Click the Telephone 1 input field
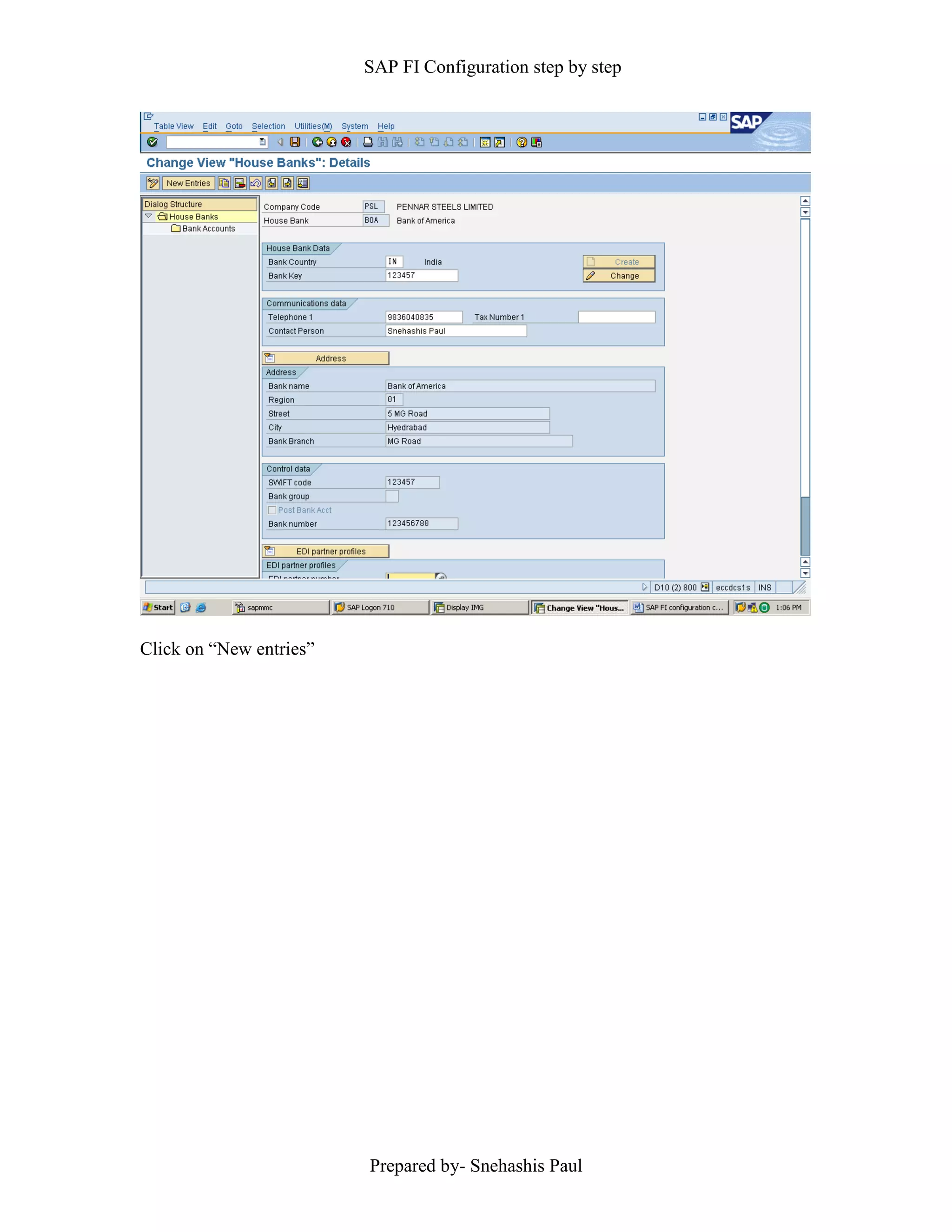952x1232 pixels. point(424,317)
